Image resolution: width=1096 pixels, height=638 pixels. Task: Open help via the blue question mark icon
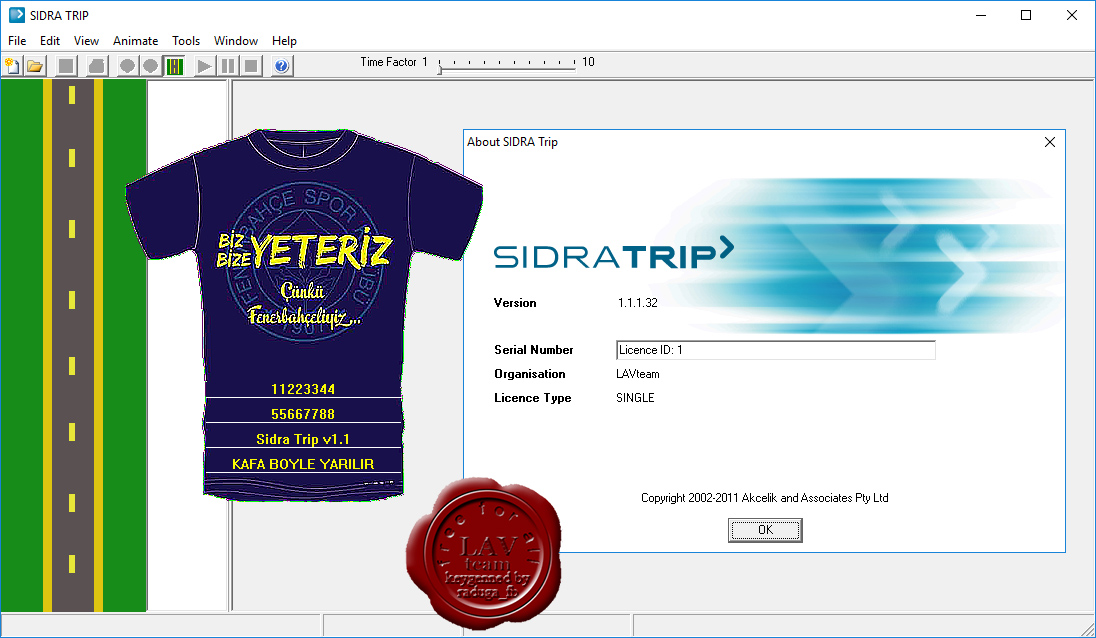282,66
